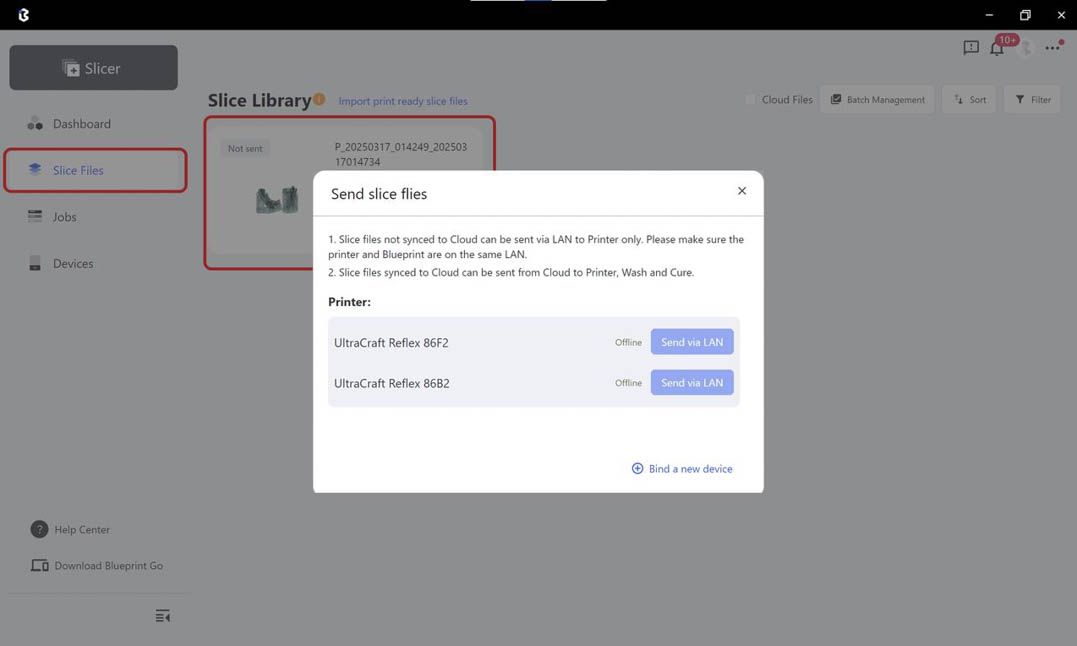This screenshot has width=1077, height=646.
Task: Click the Slice Library info icon
Action: point(319,99)
